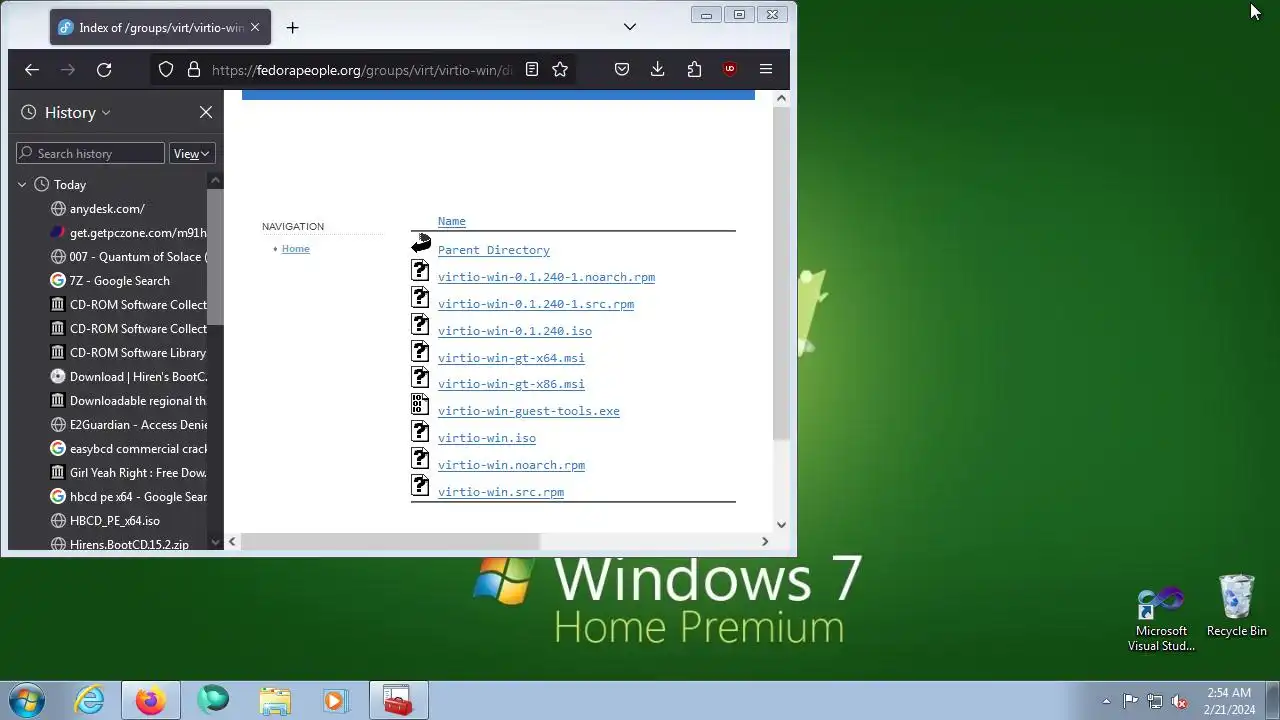Open anydesk.com/ history entry
The width and height of the screenshot is (1280, 720).
107,209
